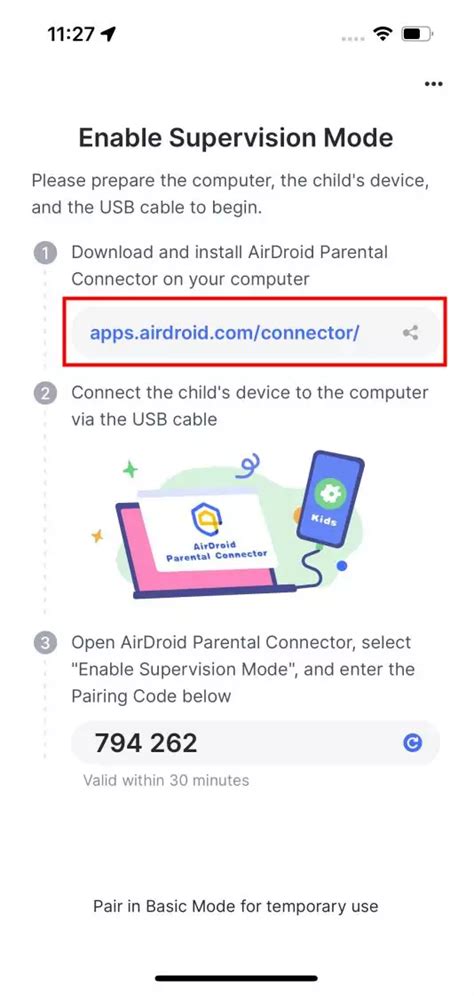
Task: Select Pair in Basic Mode for temporary use
Action: 236,906
